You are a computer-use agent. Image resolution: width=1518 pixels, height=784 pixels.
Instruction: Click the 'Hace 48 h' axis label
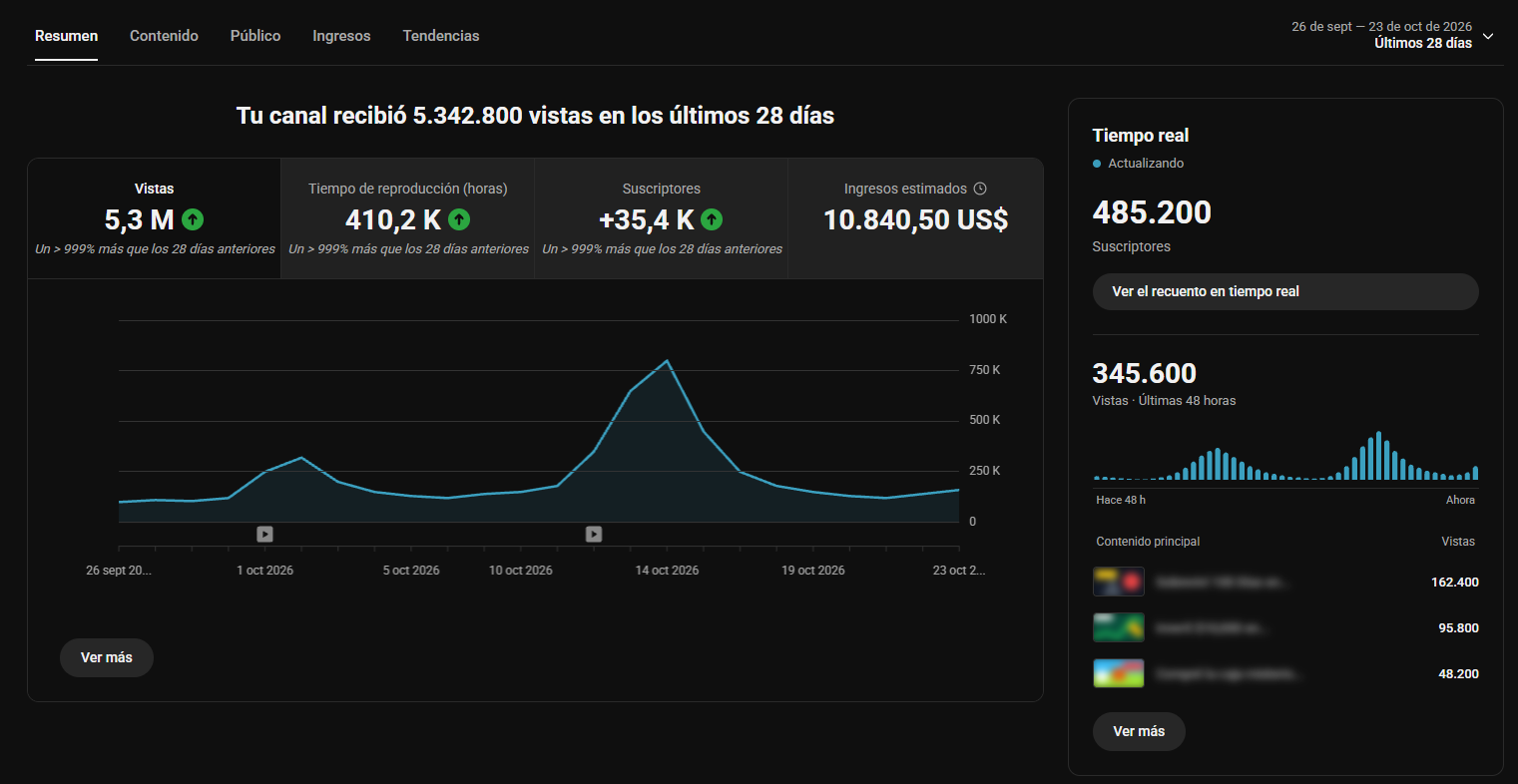pos(1121,500)
